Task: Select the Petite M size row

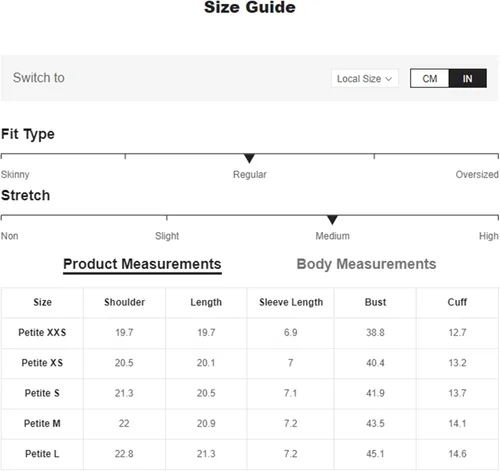Action: (x=250, y=424)
